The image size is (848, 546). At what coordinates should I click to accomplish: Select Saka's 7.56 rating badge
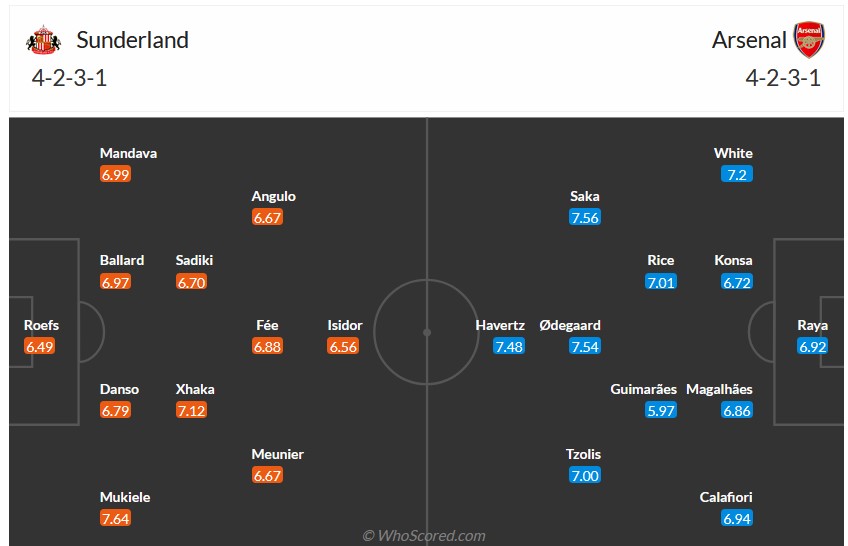click(x=585, y=217)
